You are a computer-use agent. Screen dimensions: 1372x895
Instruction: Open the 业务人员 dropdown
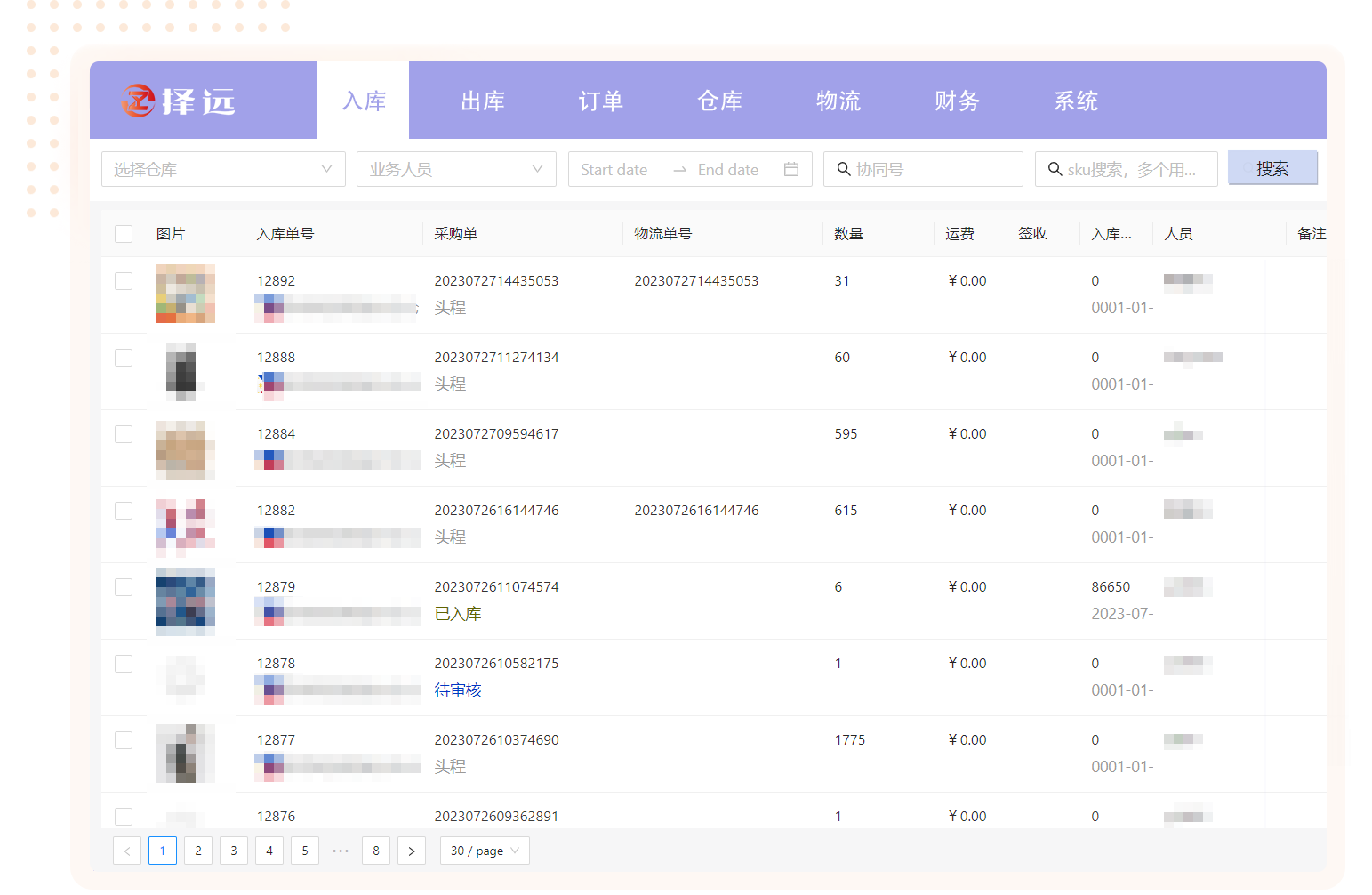[456, 169]
